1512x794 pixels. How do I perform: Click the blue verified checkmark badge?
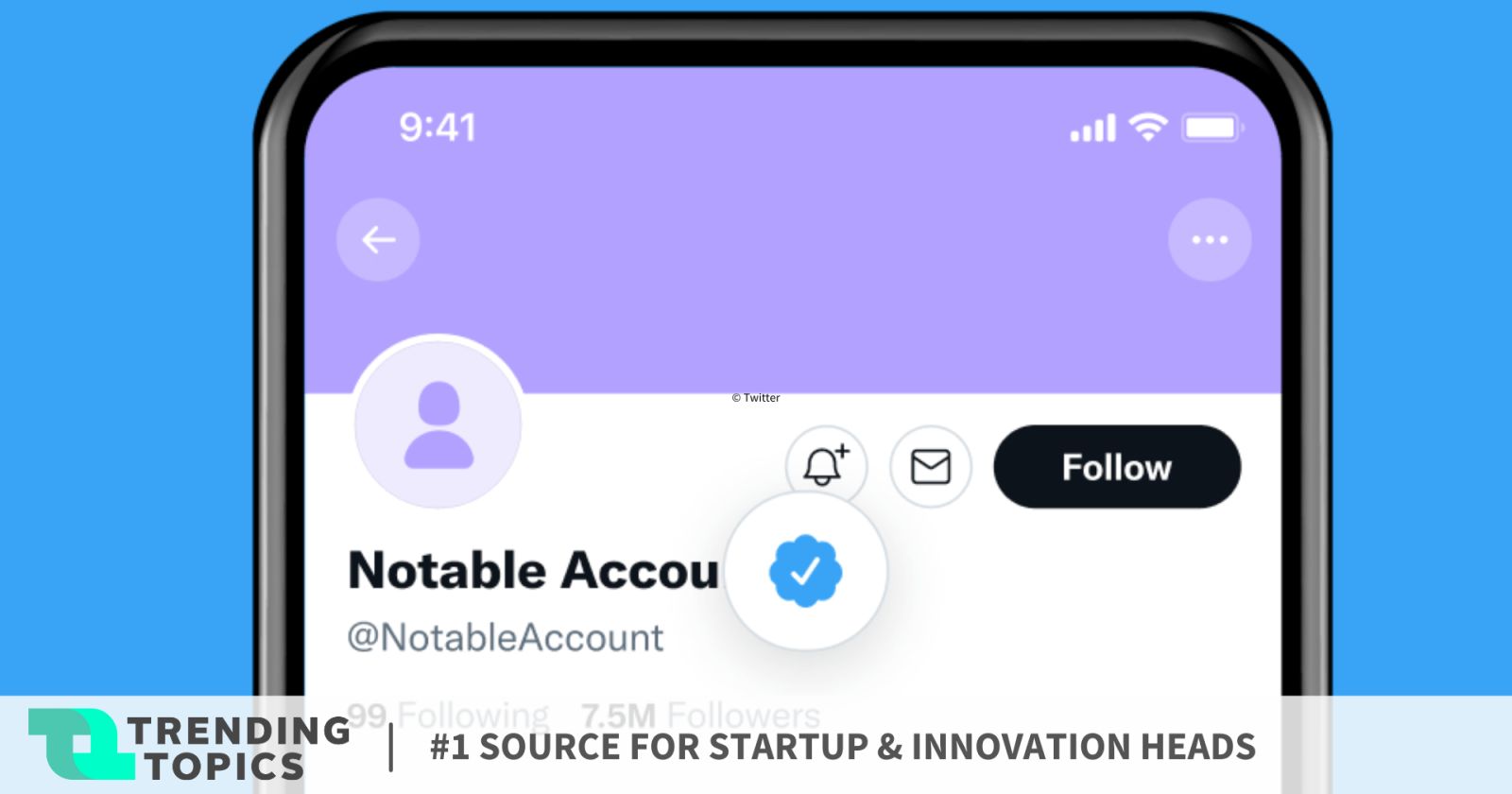(x=805, y=571)
